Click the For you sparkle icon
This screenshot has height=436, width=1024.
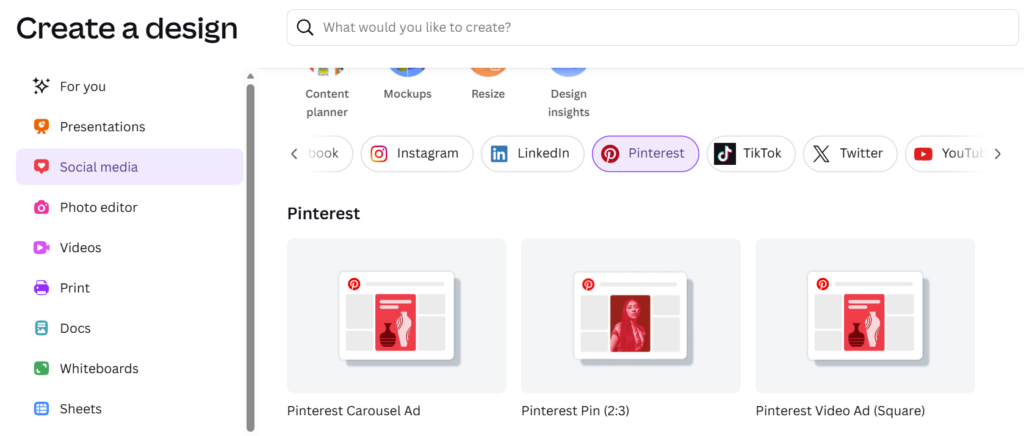pyautogui.click(x=41, y=86)
